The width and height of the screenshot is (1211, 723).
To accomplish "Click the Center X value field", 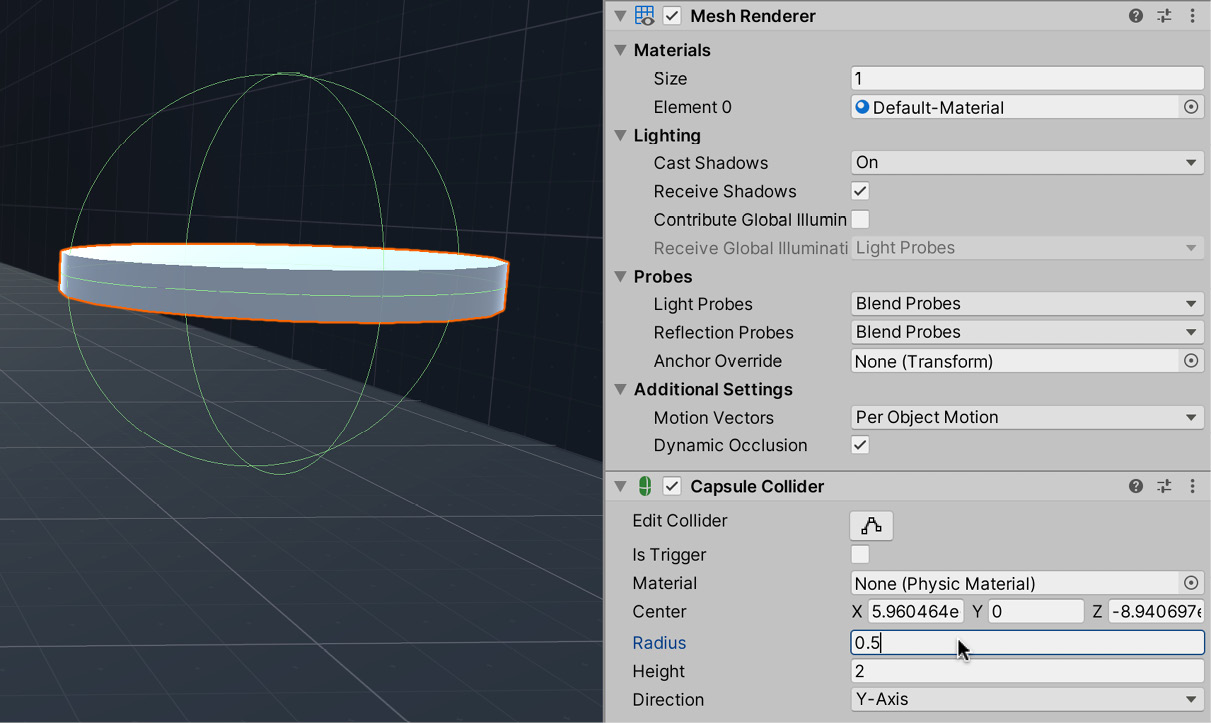I will click(x=915, y=611).
